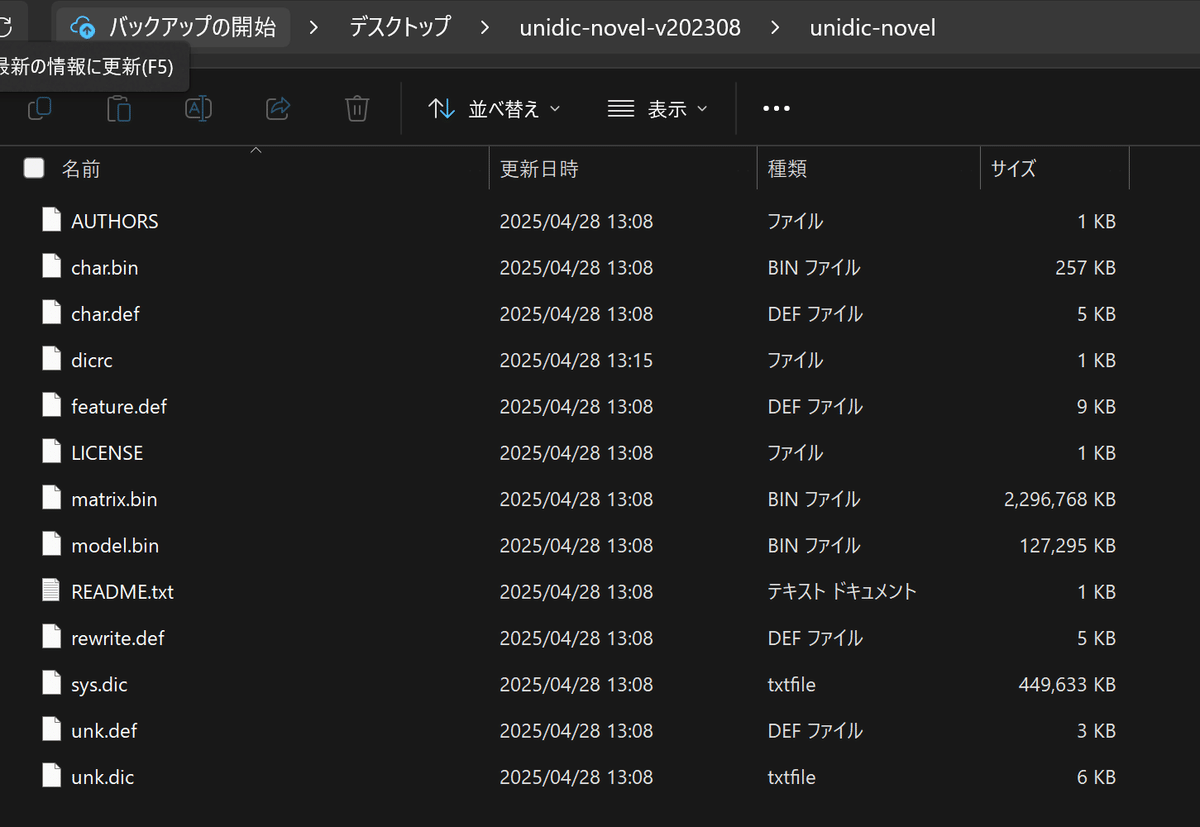Click the cloud backup icon in address bar
Viewport: 1200px width, 827px height.
(x=83, y=27)
